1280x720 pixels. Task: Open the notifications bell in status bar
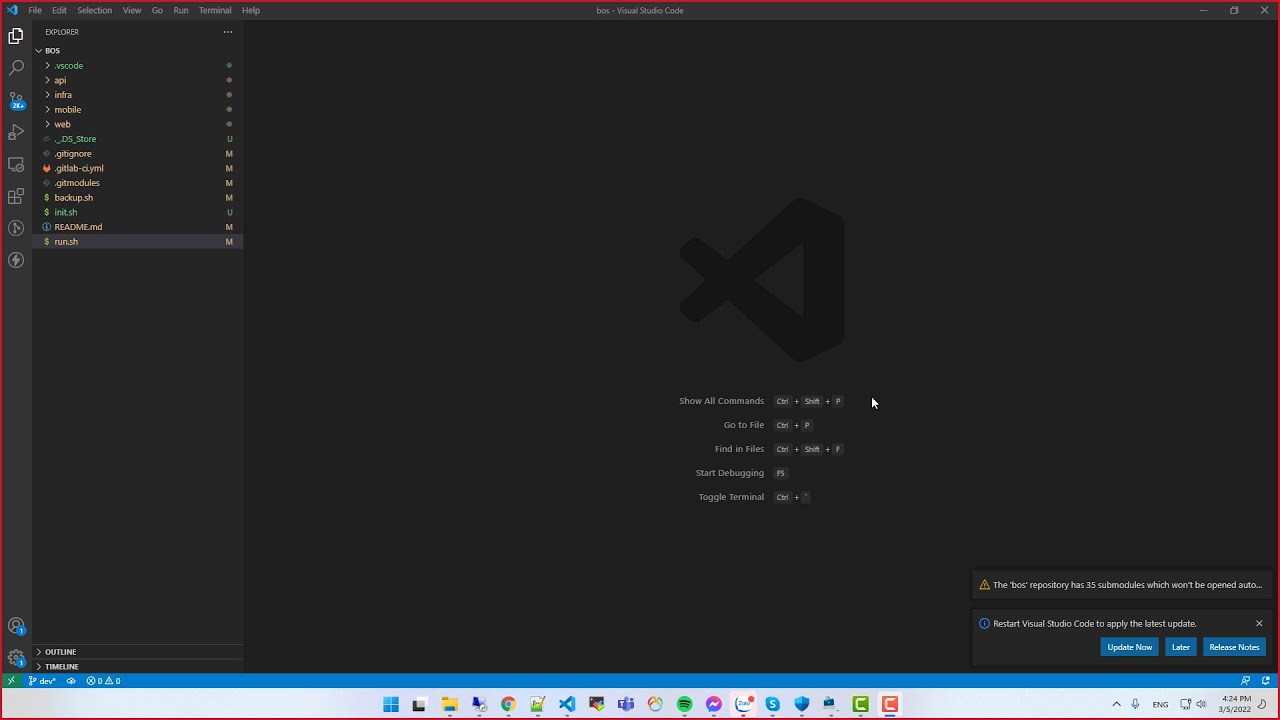point(1266,681)
